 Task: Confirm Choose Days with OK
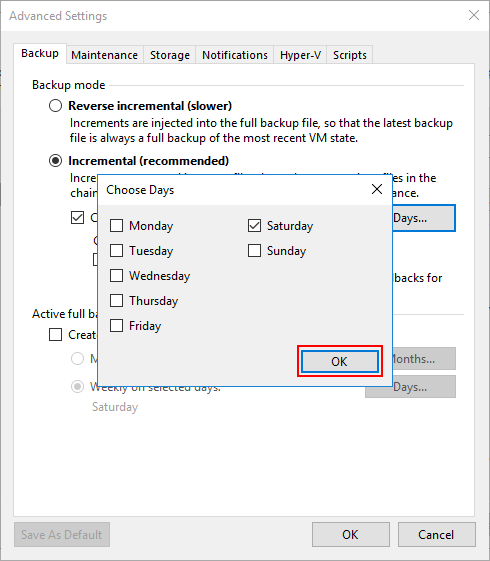tap(339, 361)
